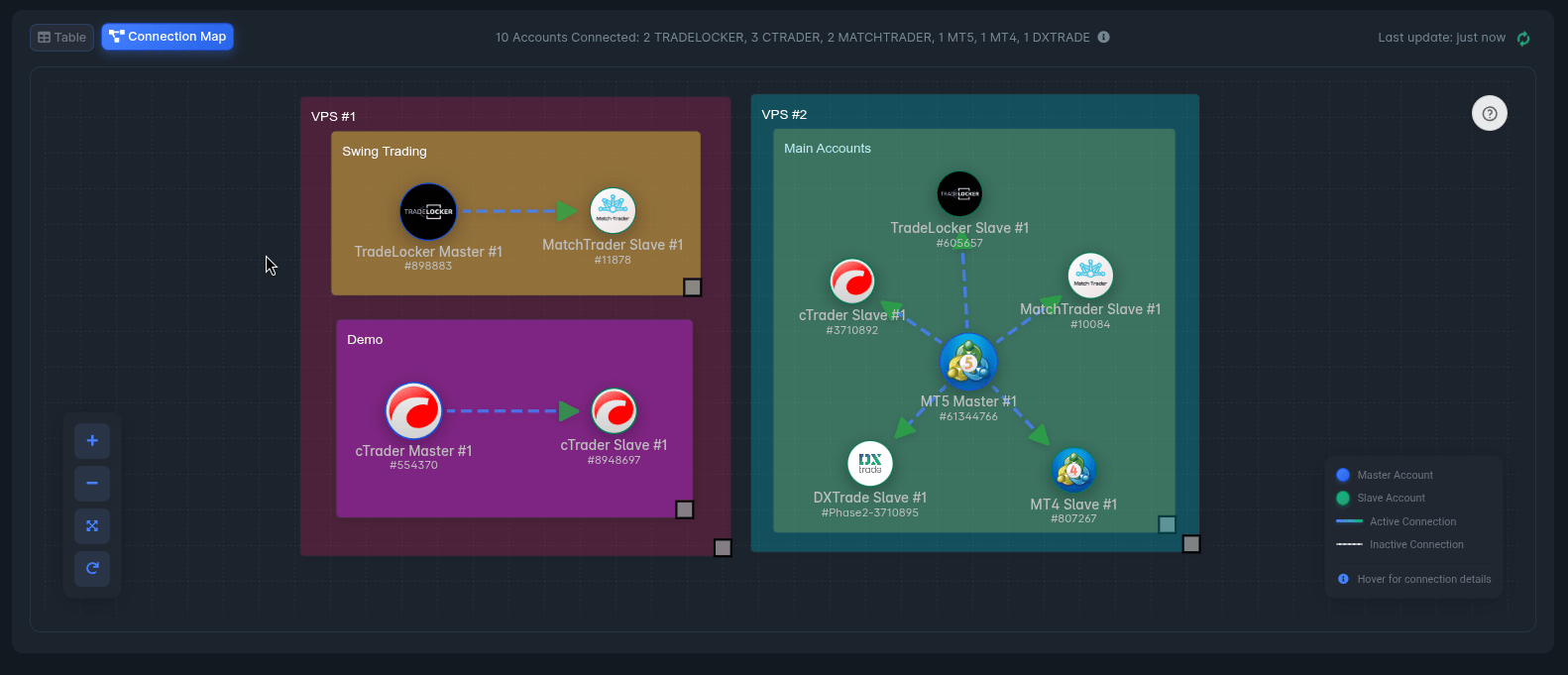The height and width of the screenshot is (675, 1568).
Task: Click the Active Connection legend line
Action: point(1349,521)
